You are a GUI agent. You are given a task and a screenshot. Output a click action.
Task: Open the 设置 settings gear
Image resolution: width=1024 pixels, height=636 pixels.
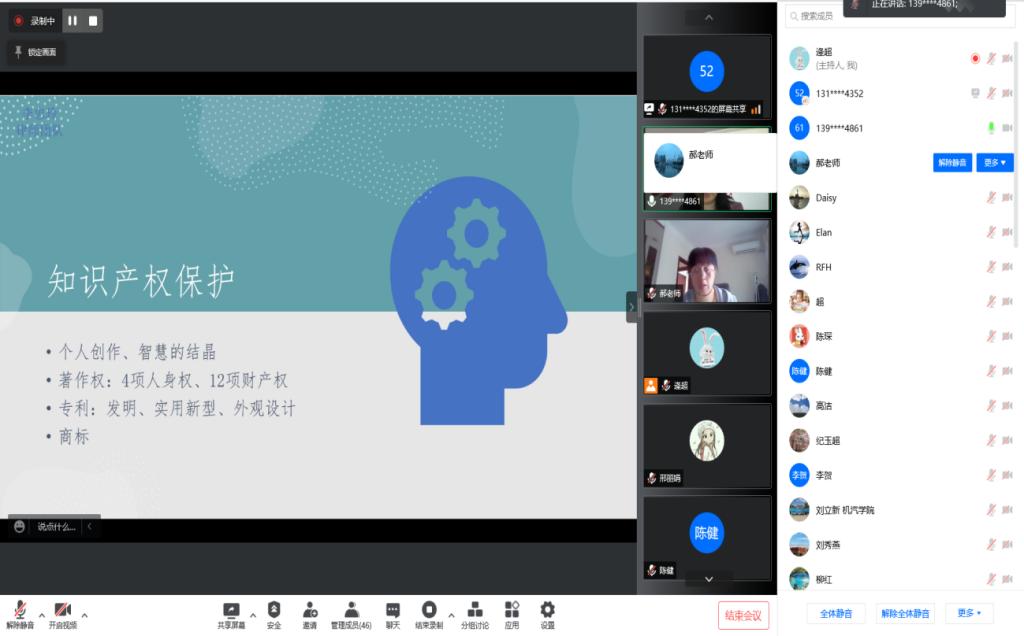[547, 610]
